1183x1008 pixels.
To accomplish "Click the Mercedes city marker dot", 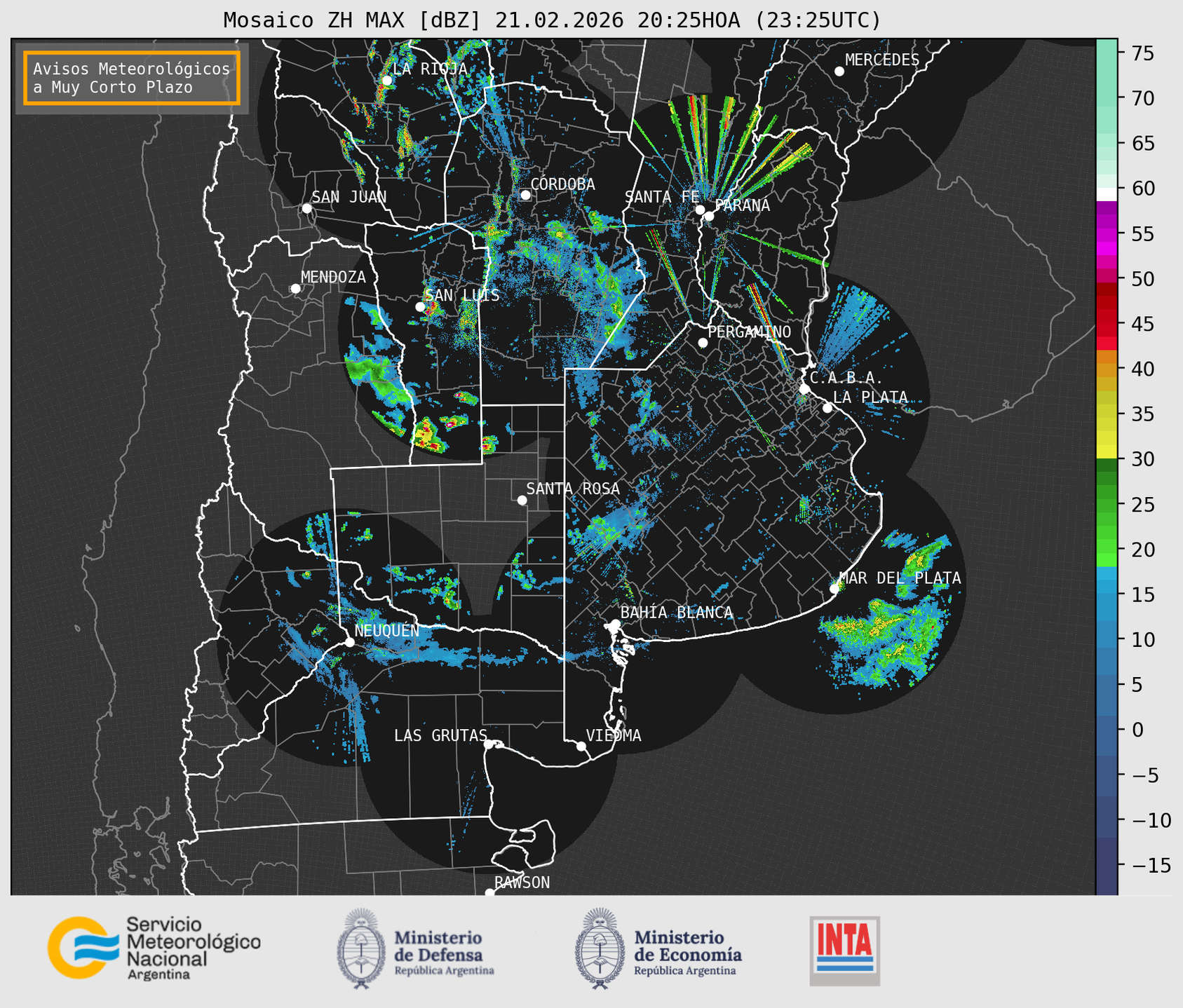I will click(x=839, y=71).
